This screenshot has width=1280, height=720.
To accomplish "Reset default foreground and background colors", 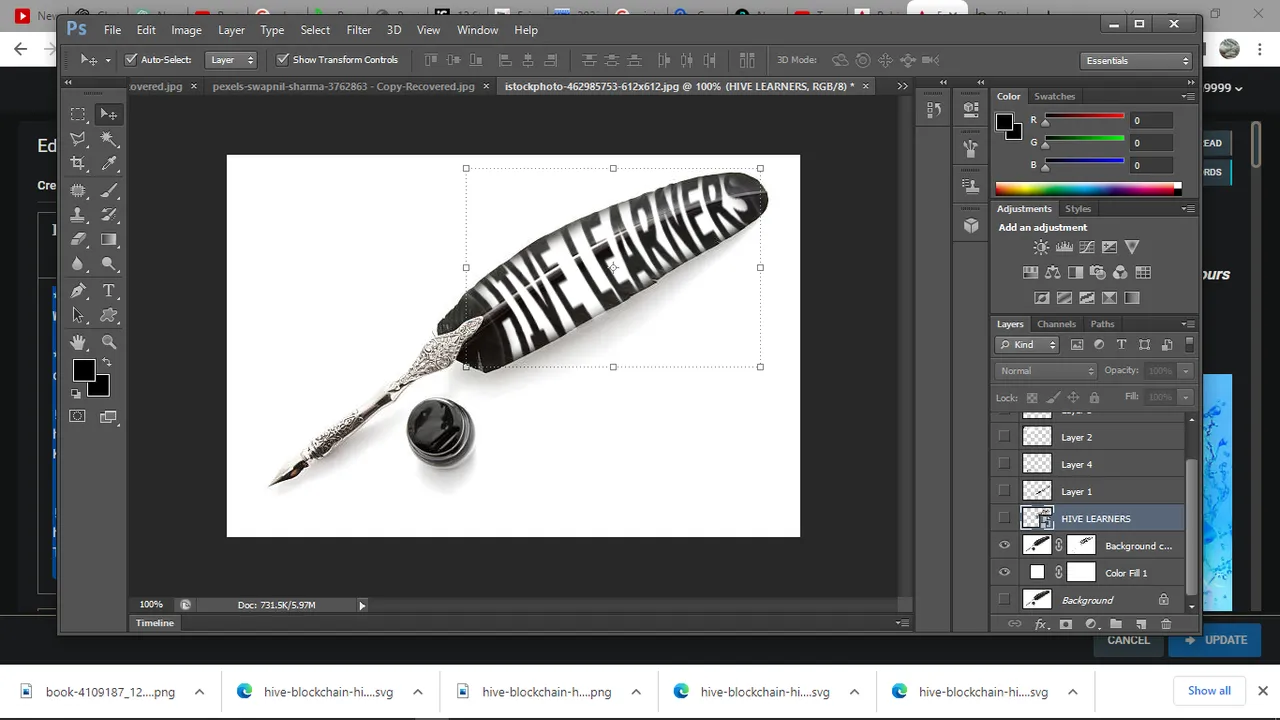I will (x=77, y=393).
